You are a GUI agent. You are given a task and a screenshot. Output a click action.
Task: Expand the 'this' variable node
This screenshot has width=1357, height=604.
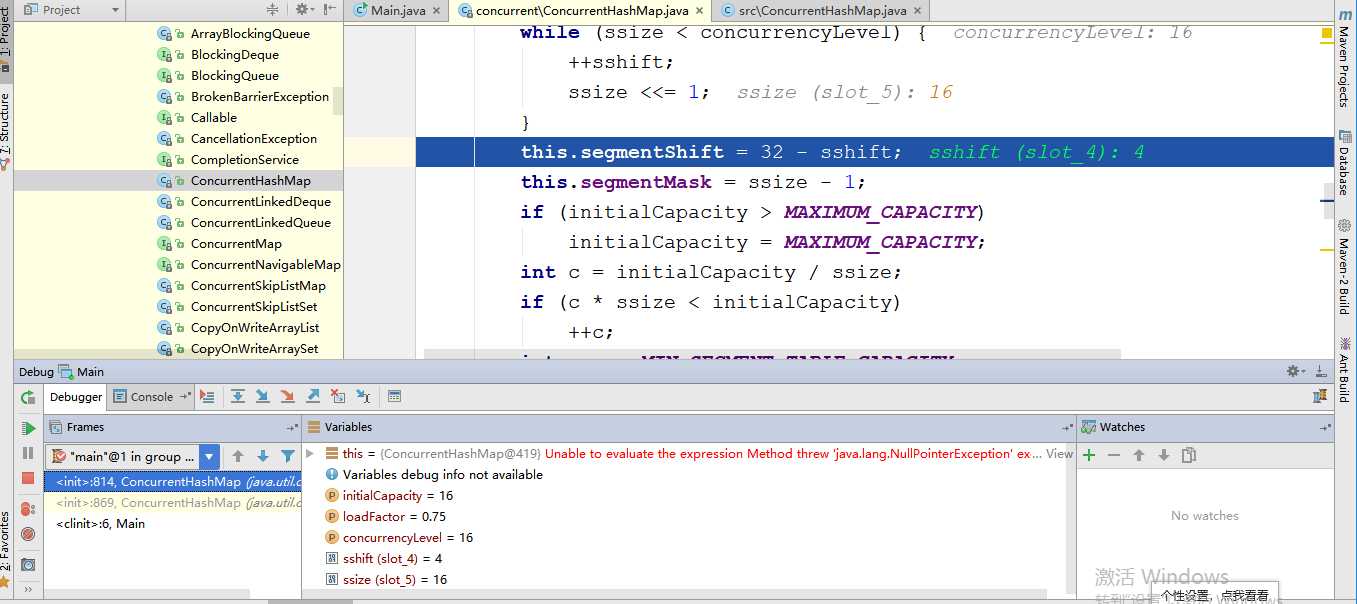pyautogui.click(x=310, y=453)
